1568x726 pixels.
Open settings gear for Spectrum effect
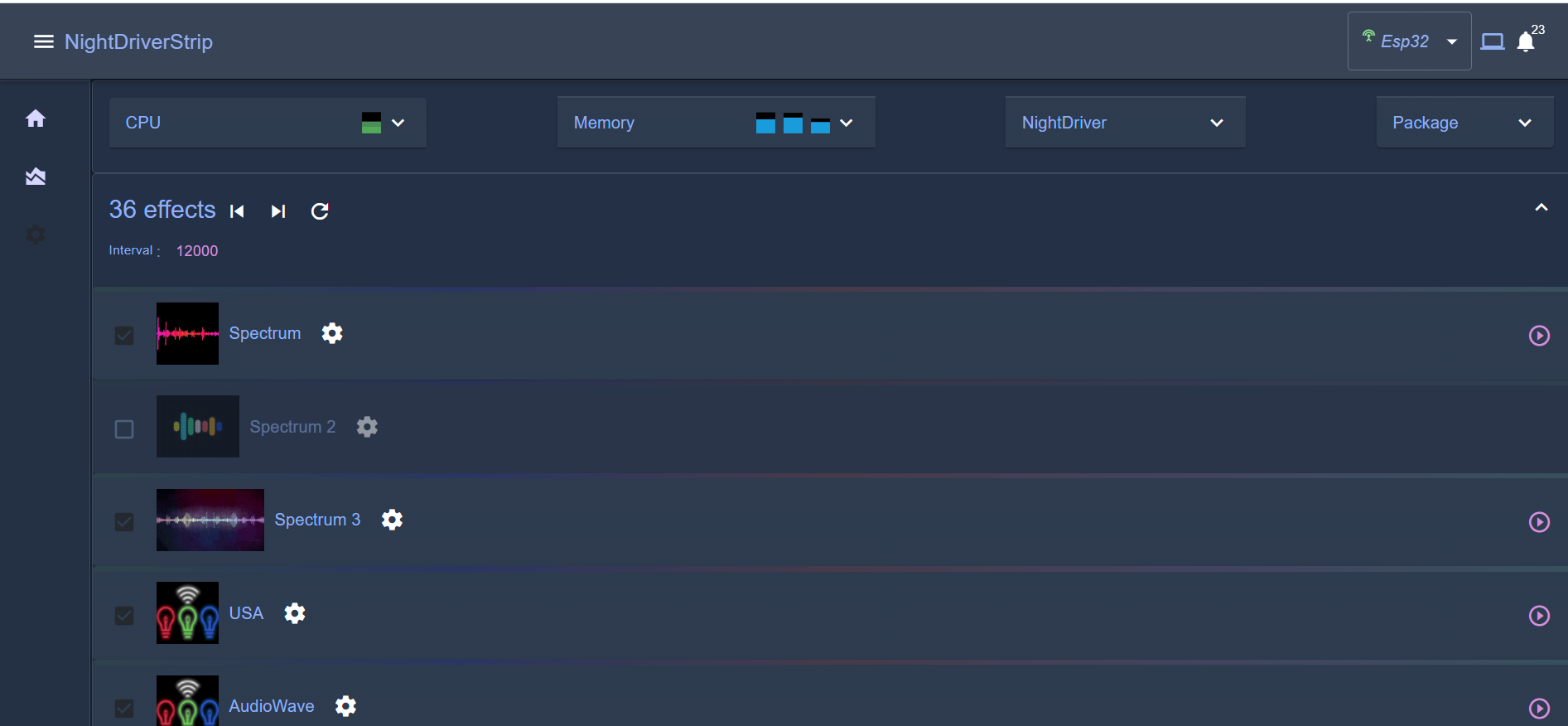tap(332, 333)
